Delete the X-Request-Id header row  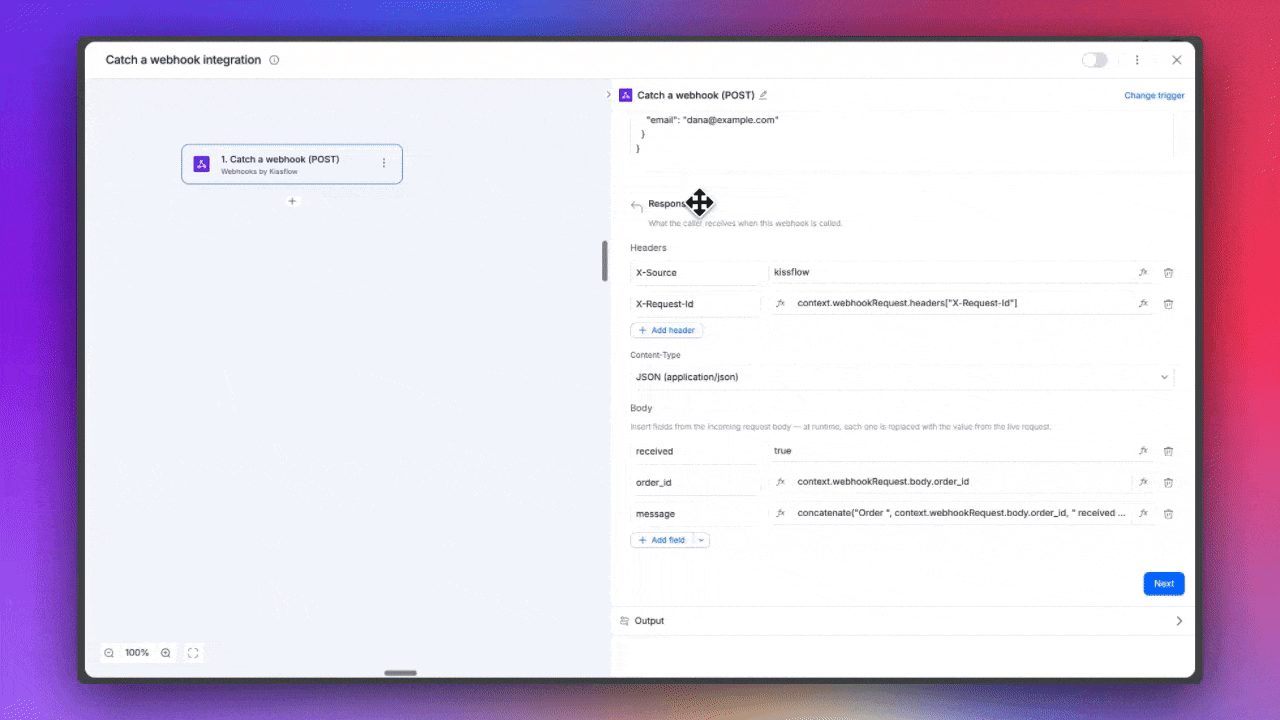1168,303
